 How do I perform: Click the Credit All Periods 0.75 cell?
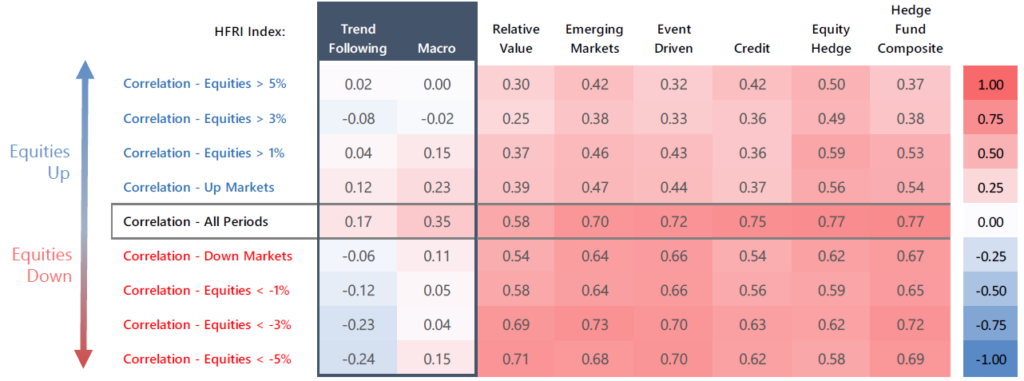(752, 222)
